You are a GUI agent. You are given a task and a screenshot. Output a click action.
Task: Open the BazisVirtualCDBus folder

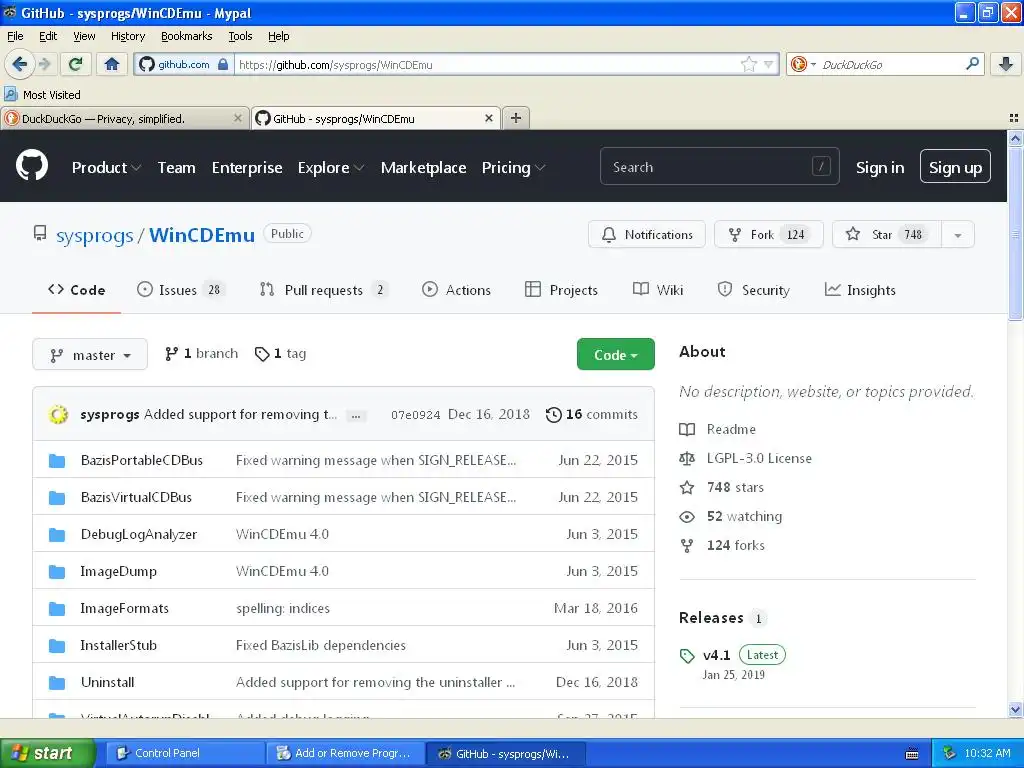[136, 498]
